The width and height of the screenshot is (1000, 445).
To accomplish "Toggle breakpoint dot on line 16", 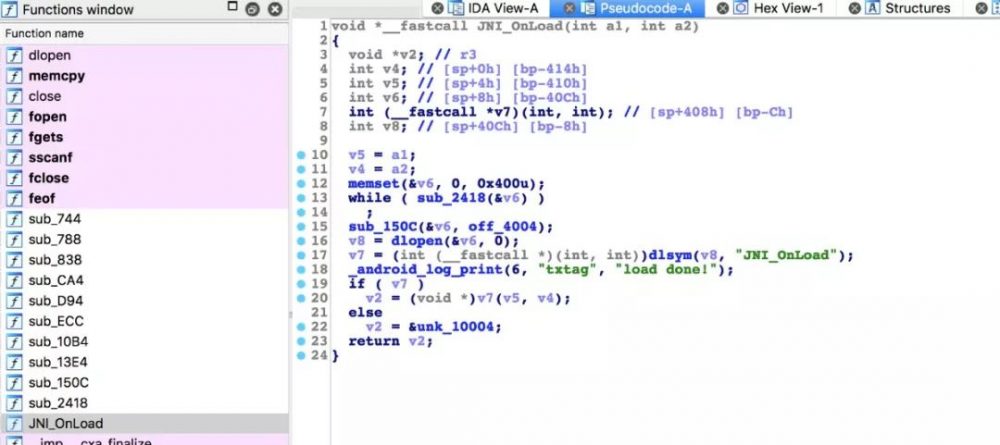I will tap(301, 241).
